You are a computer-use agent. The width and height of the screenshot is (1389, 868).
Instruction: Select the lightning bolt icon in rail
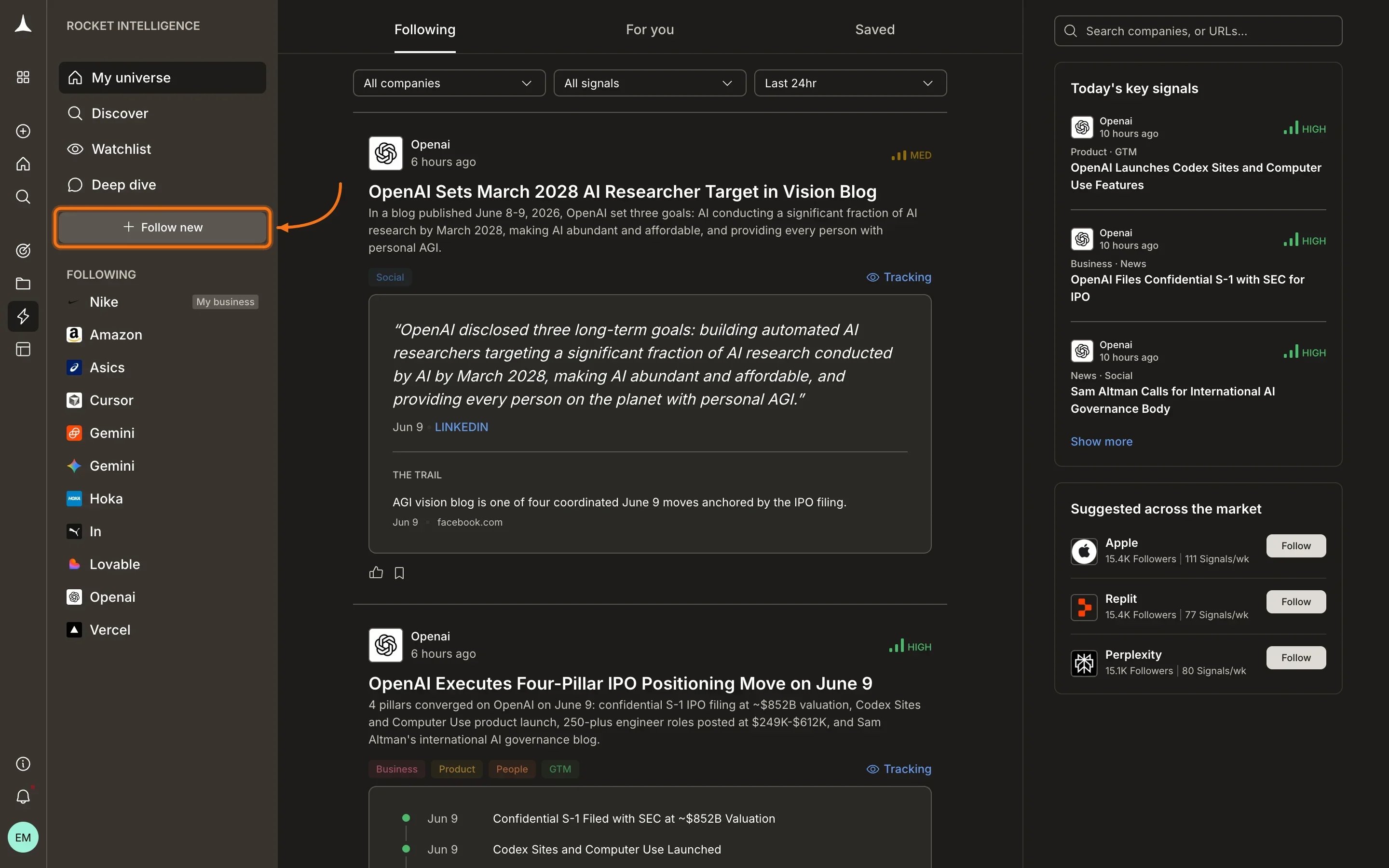(x=23, y=316)
